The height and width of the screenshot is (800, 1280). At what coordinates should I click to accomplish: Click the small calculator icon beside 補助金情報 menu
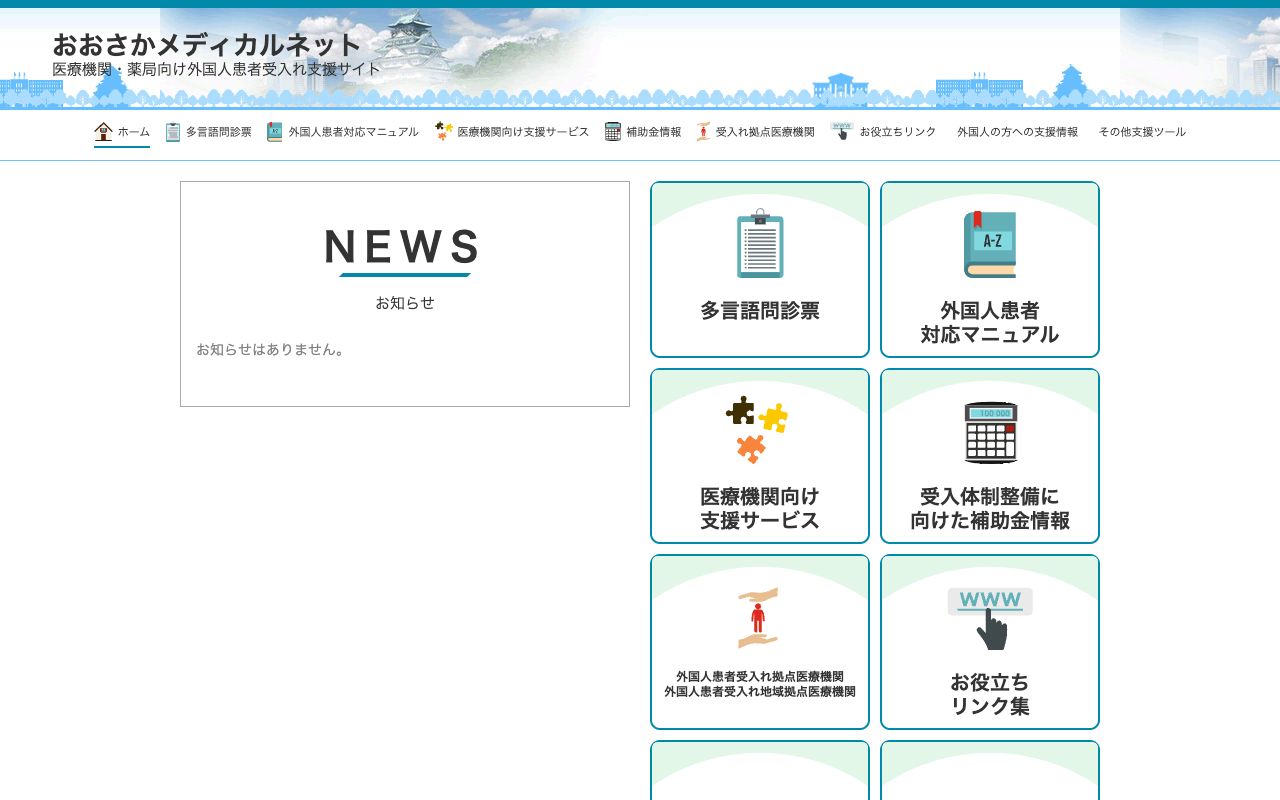coord(612,131)
